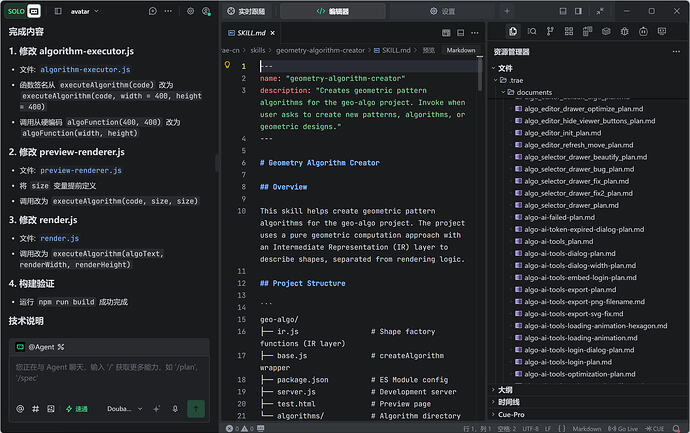The width and height of the screenshot is (690, 433).
Task: Click the # context reference icon
Action: click(x=36, y=409)
